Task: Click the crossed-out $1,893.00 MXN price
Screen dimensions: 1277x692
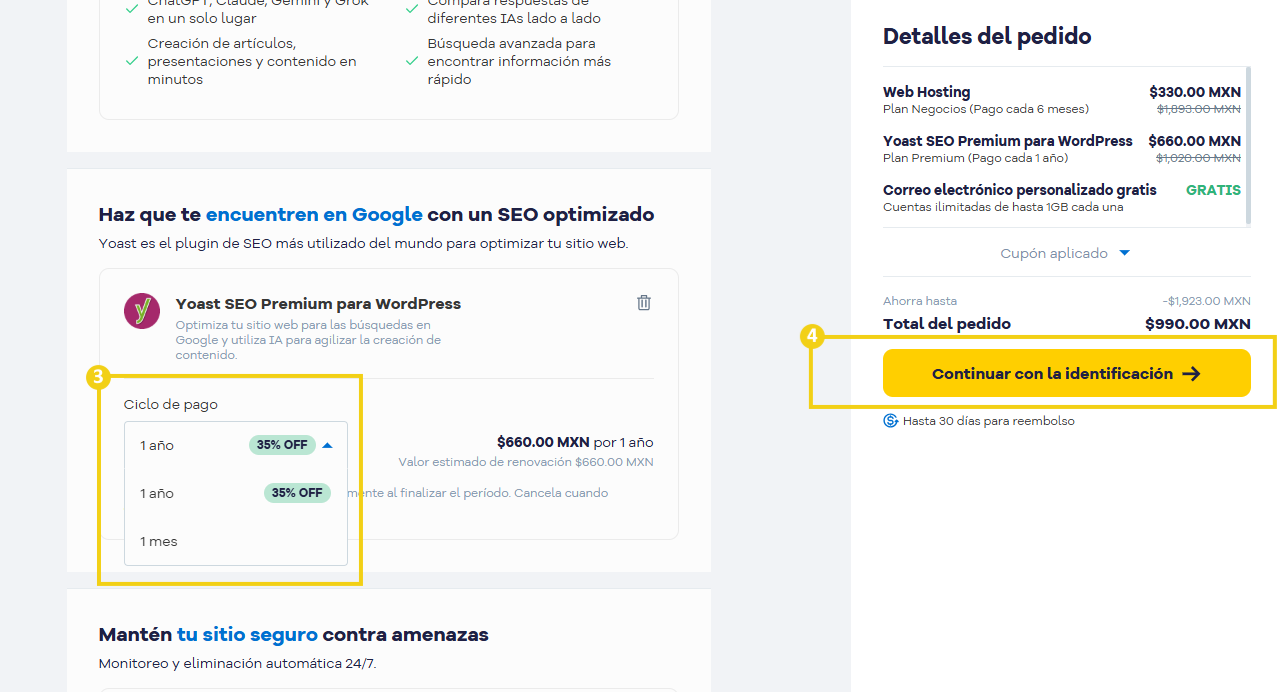Action: pyautogui.click(x=1199, y=109)
